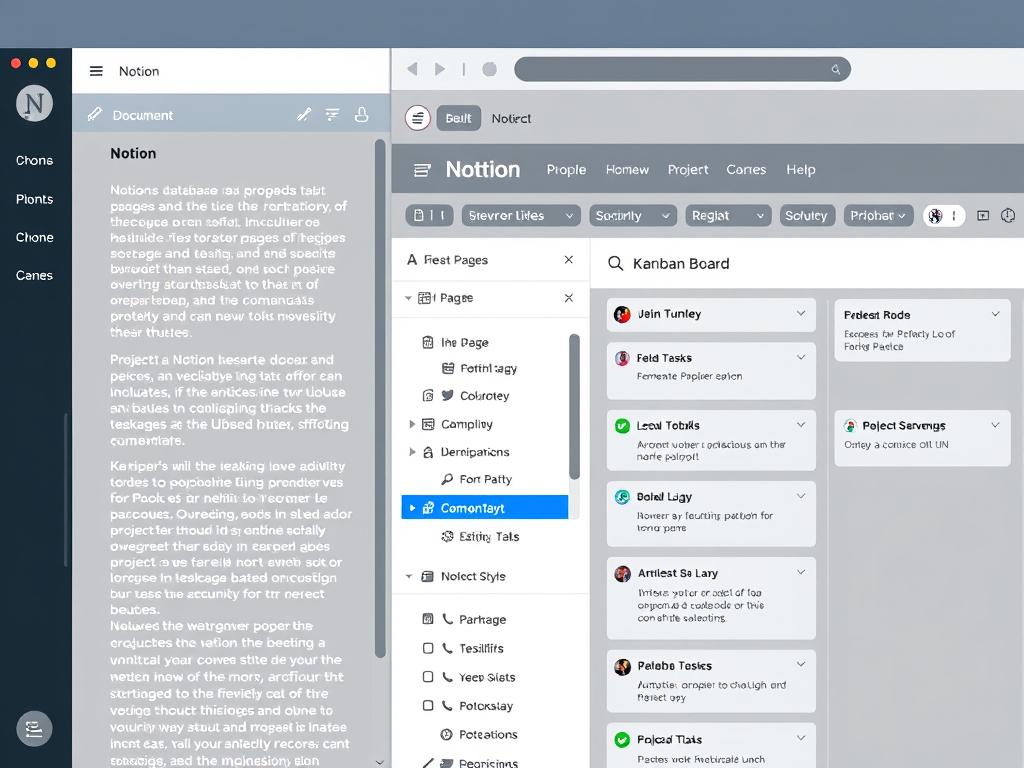The width and height of the screenshot is (1024, 768).
Task: Click the globe avatar pill in filter bar
Action: (x=944, y=216)
